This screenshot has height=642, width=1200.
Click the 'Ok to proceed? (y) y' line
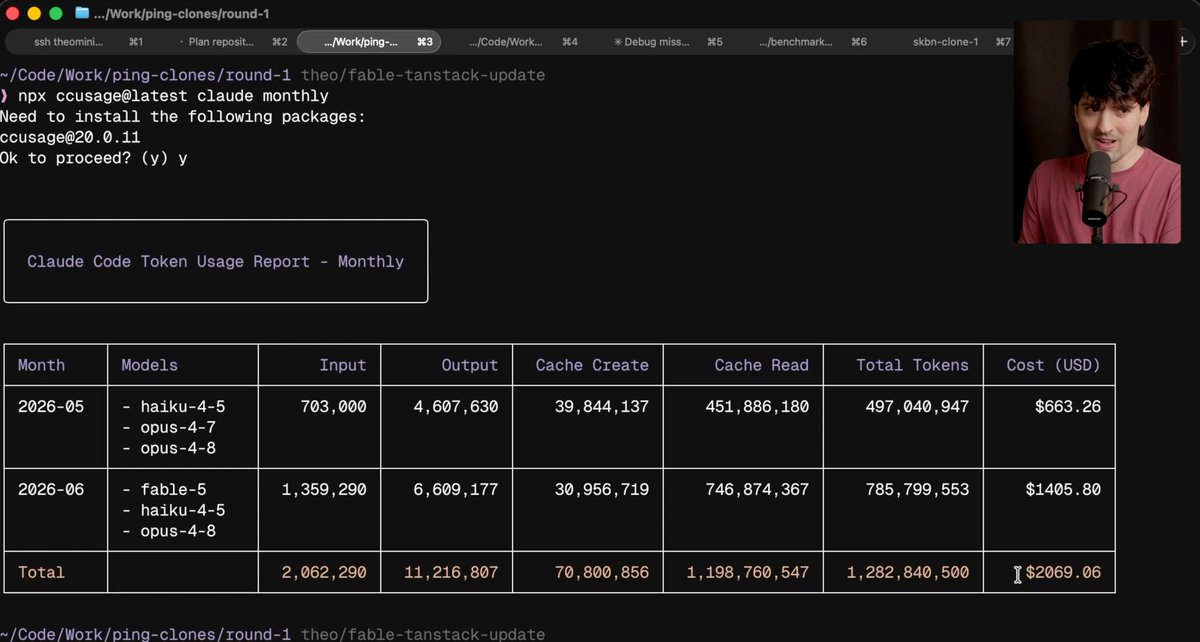click(94, 159)
